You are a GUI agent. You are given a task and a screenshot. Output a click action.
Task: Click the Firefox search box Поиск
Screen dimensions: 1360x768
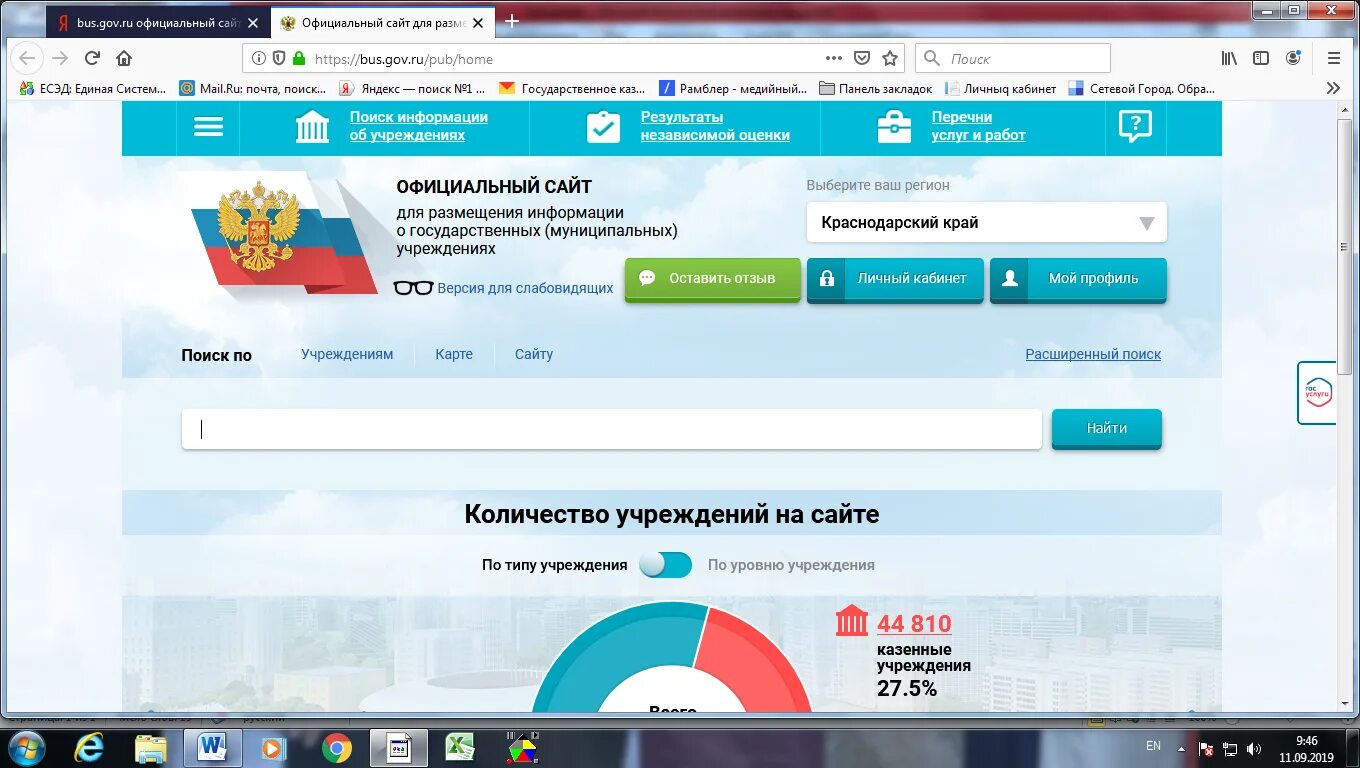[1013, 58]
